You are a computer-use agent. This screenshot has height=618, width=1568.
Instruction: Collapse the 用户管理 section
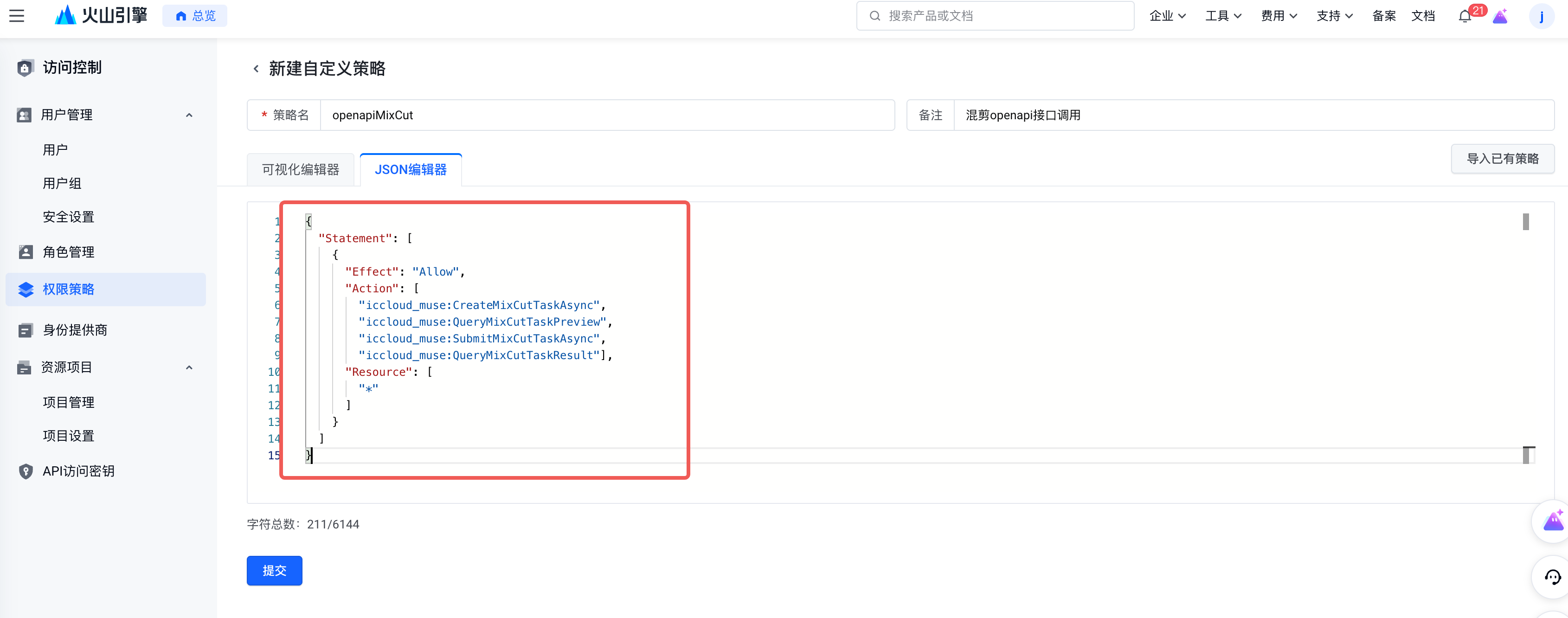click(189, 115)
